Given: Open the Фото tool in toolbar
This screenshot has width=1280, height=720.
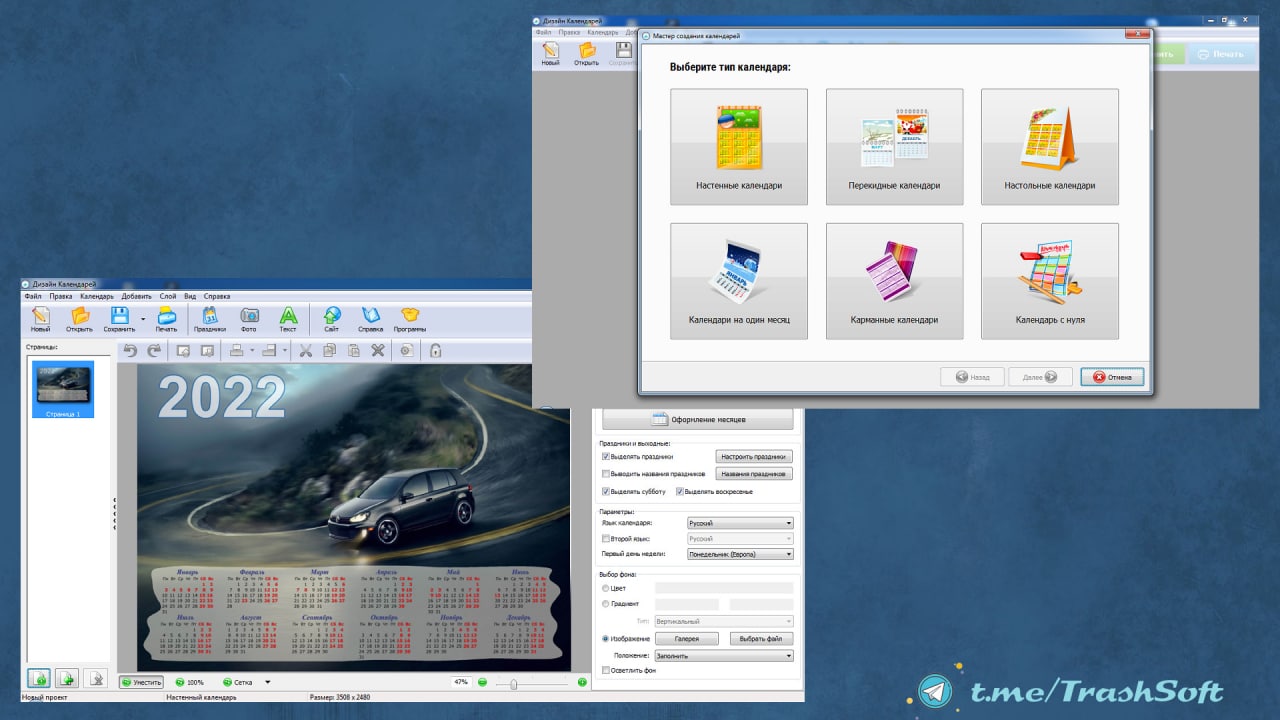Looking at the screenshot, I should pyautogui.click(x=249, y=318).
